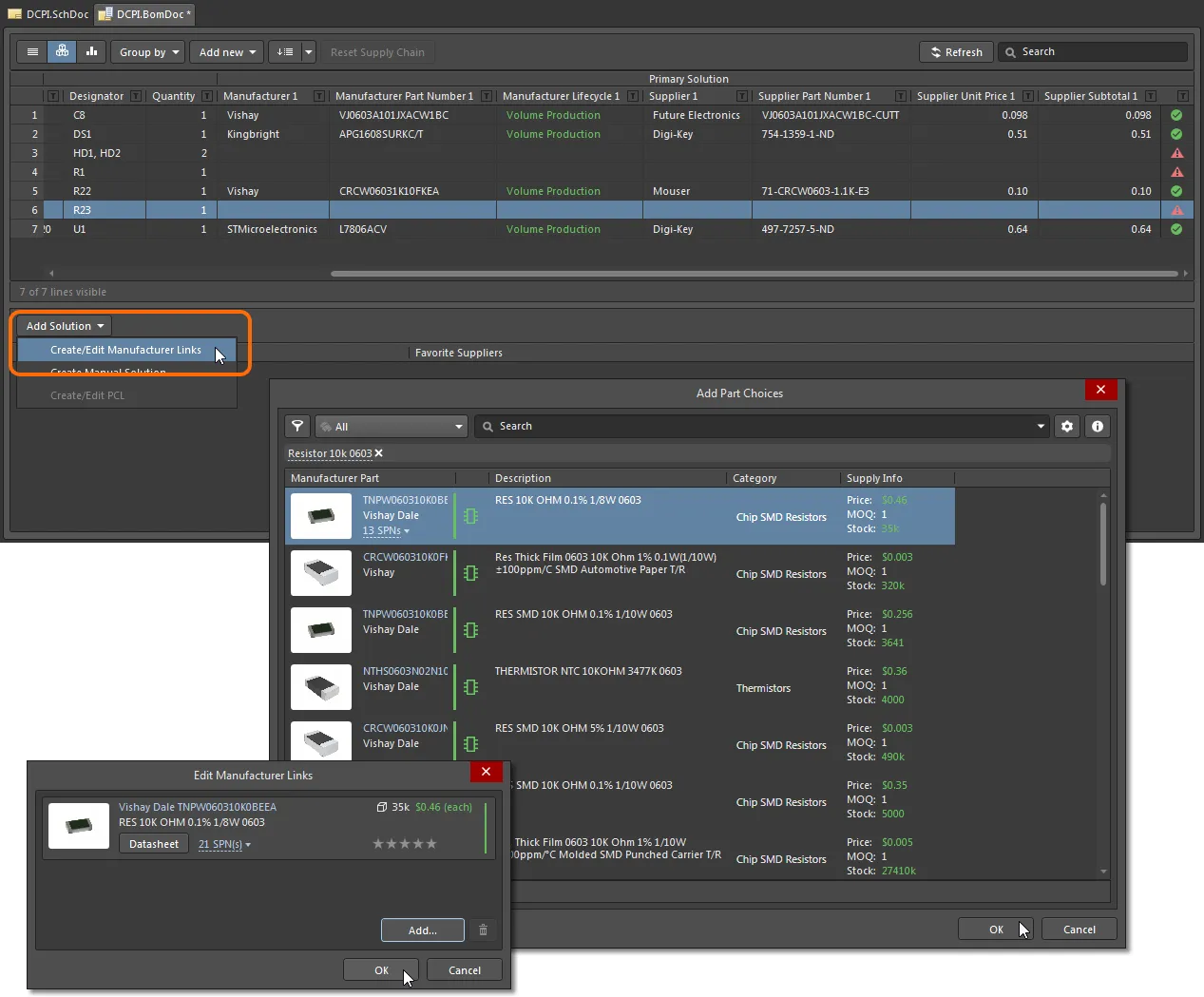Viewport: 1204px width, 997px height.
Task: Click the magnifier icon in BOM search
Action: coord(1010,52)
